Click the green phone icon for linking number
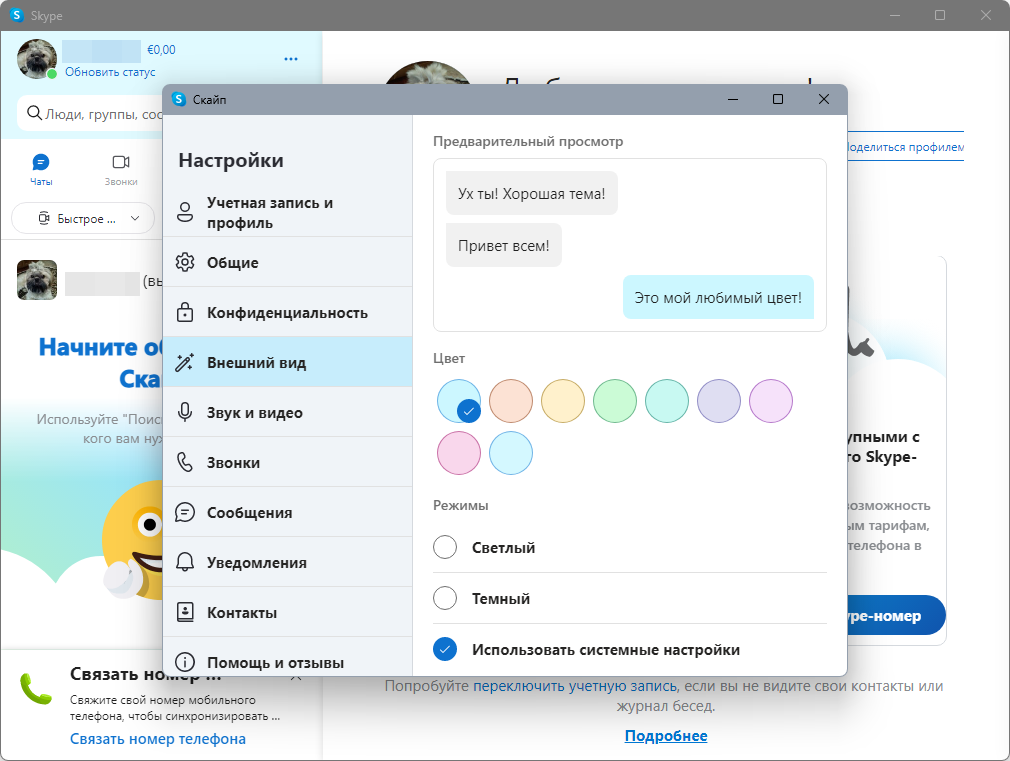Screen dimensions: 1010x761 tap(35, 689)
